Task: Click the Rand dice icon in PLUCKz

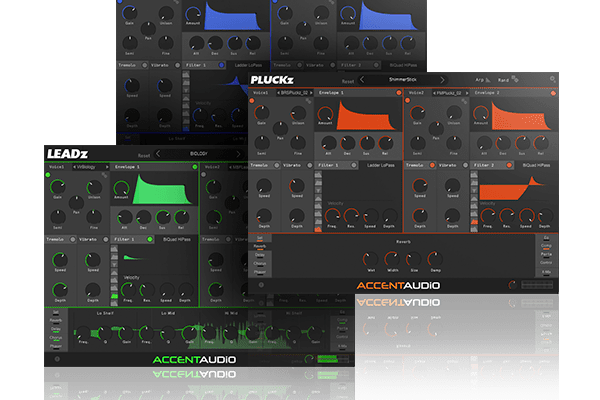Action: click(515, 79)
